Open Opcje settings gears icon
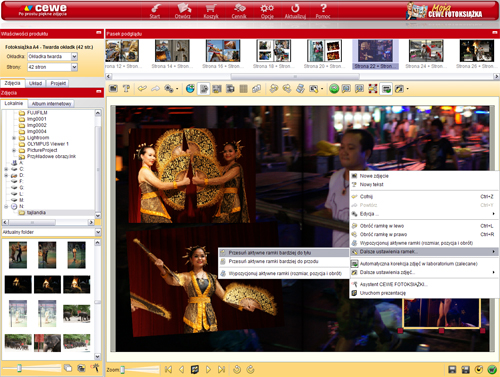The width and height of the screenshot is (500, 377). (267, 11)
